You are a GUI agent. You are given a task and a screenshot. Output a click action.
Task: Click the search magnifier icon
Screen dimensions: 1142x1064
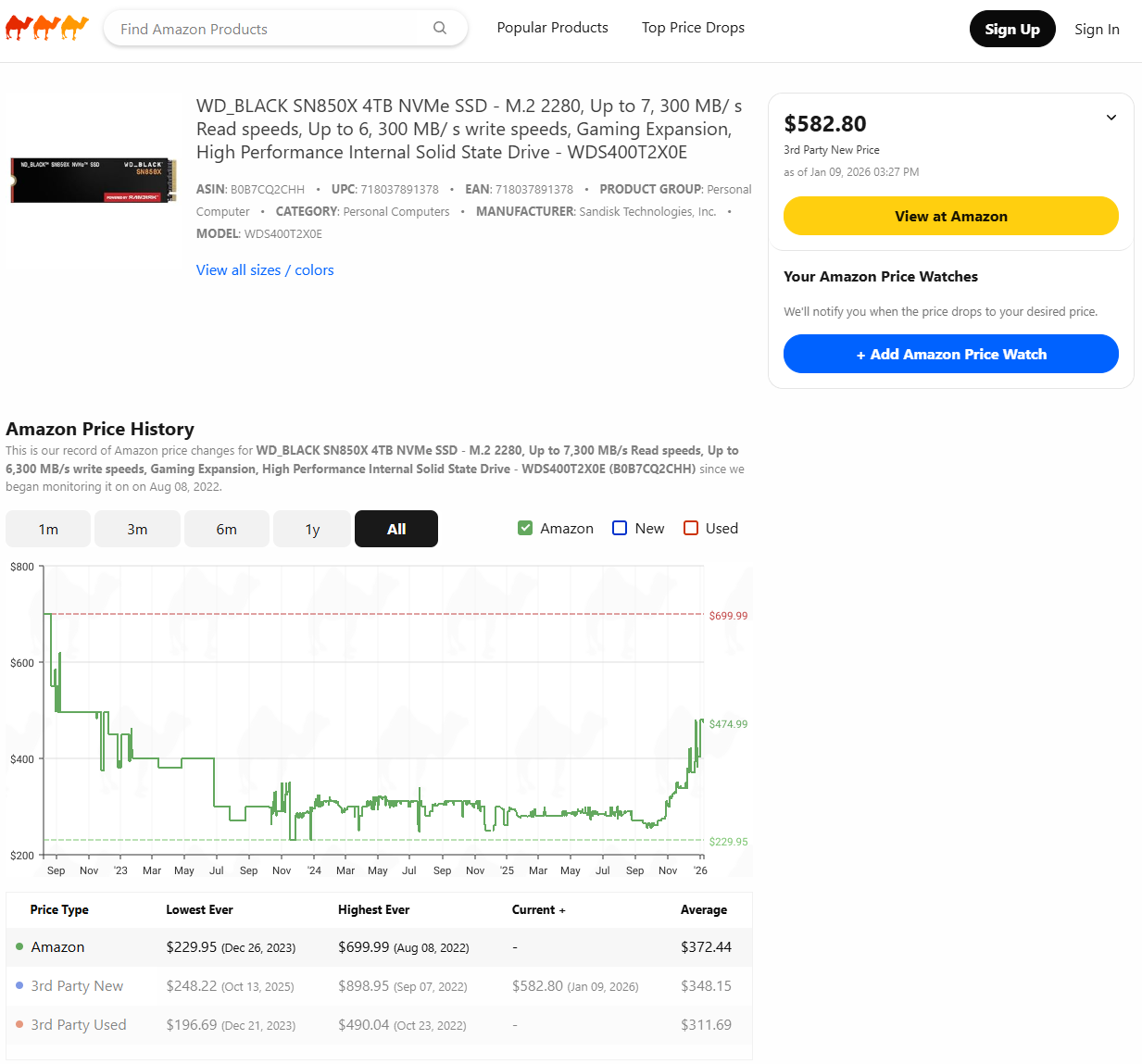(x=440, y=28)
